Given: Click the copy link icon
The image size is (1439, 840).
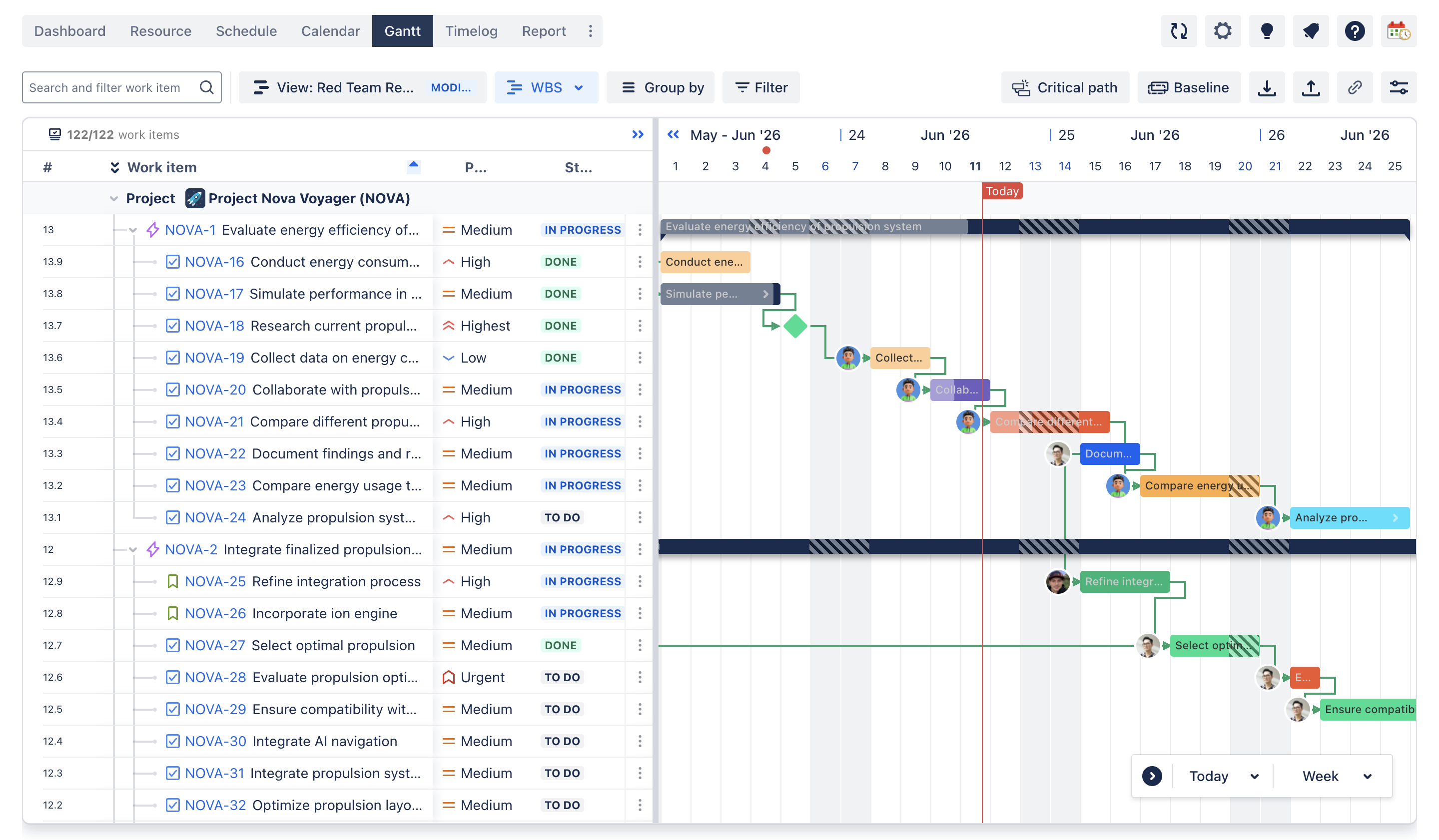Looking at the screenshot, I should [1355, 87].
